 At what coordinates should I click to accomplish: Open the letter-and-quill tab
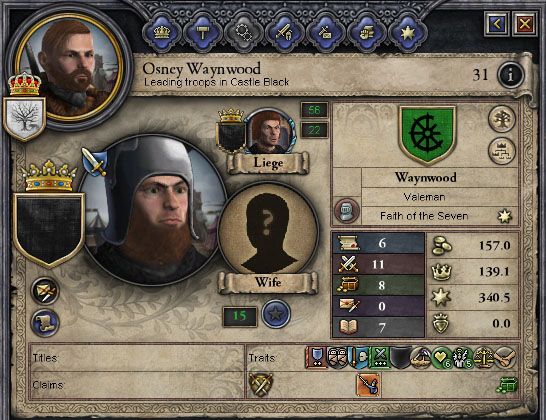click(325, 33)
